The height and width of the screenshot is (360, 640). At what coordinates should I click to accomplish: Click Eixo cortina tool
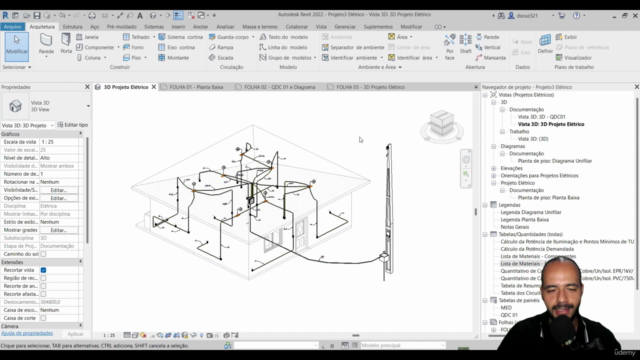(x=176, y=47)
